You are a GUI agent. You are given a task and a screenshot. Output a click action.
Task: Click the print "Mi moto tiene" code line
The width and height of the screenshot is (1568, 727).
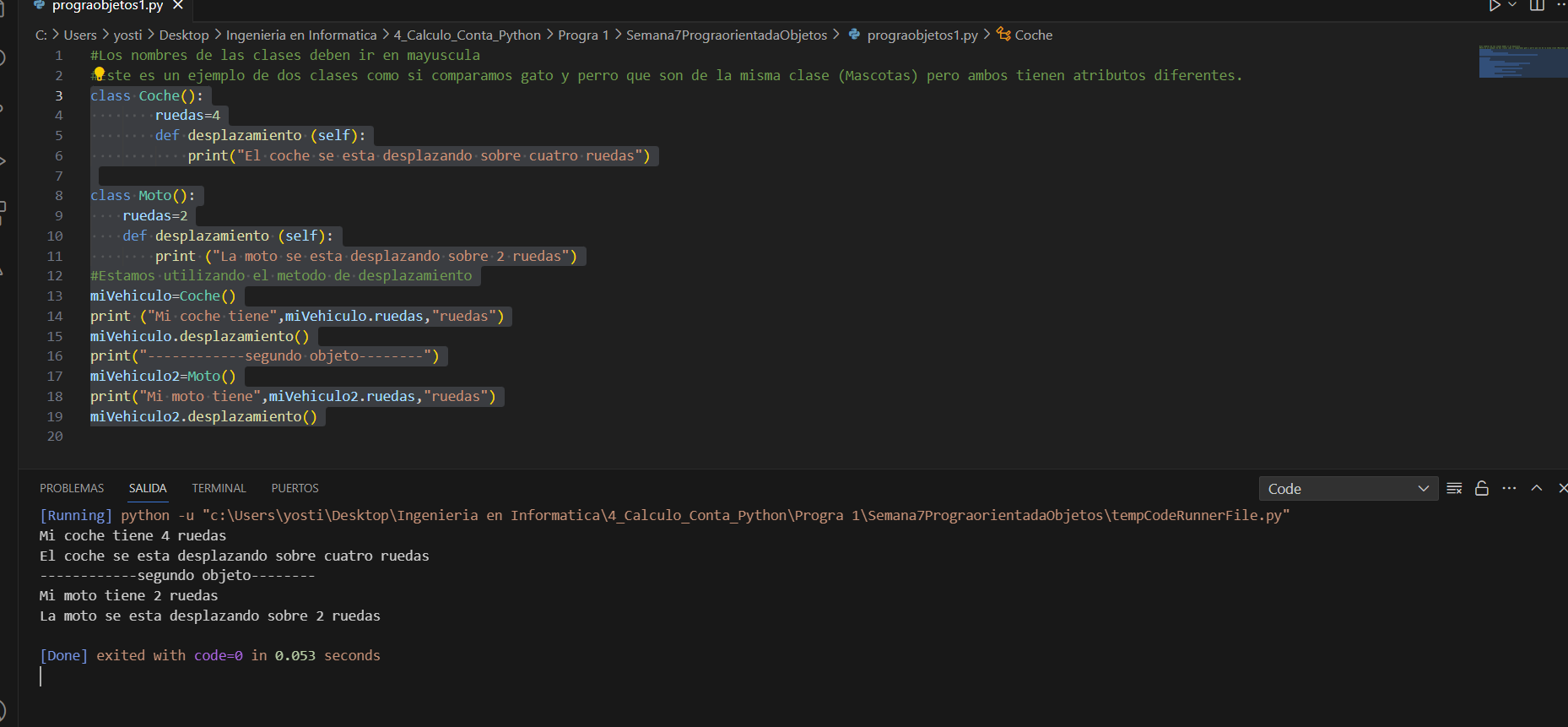(x=293, y=396)
